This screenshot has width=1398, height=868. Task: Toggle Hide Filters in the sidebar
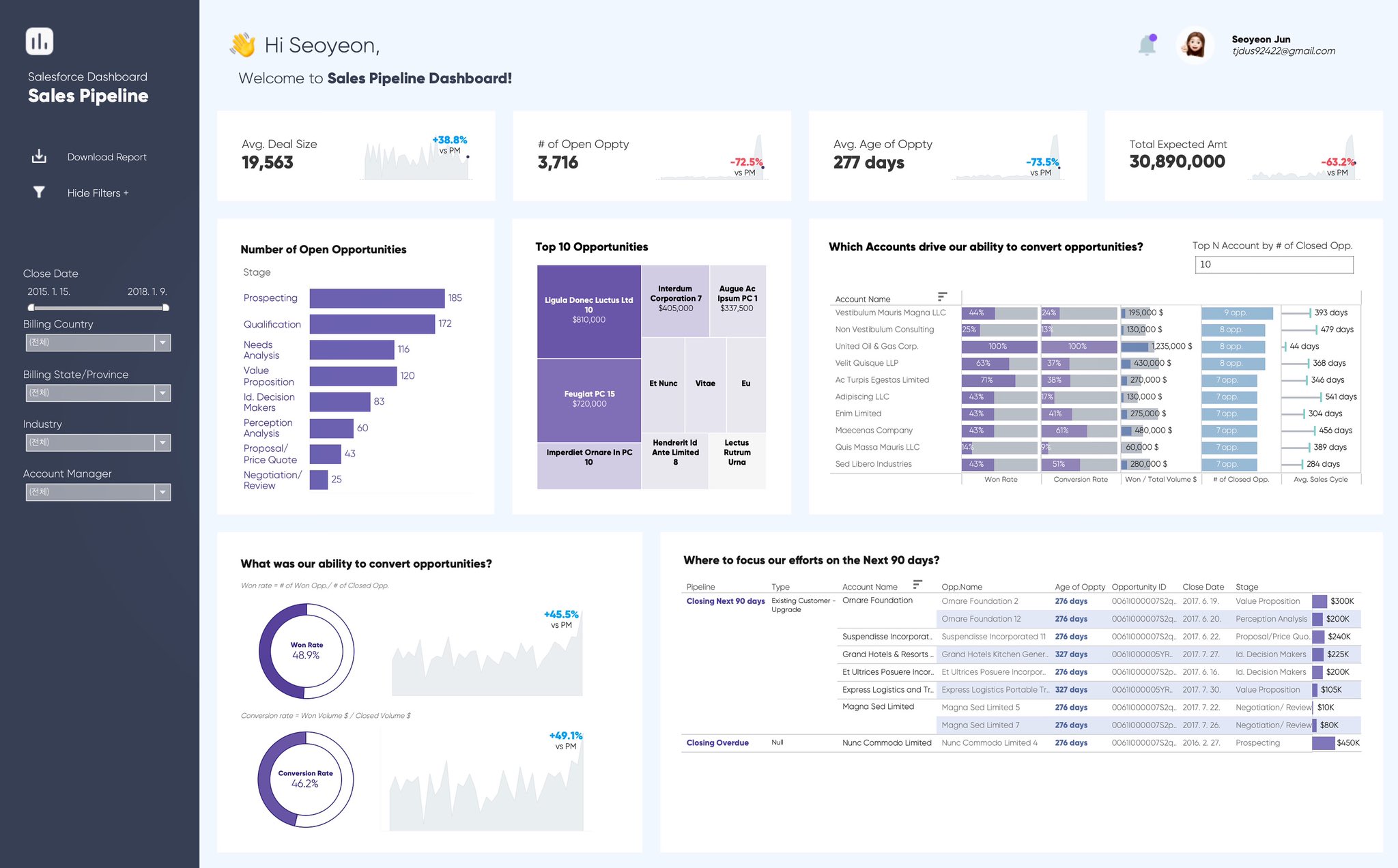tap(98, 192)
